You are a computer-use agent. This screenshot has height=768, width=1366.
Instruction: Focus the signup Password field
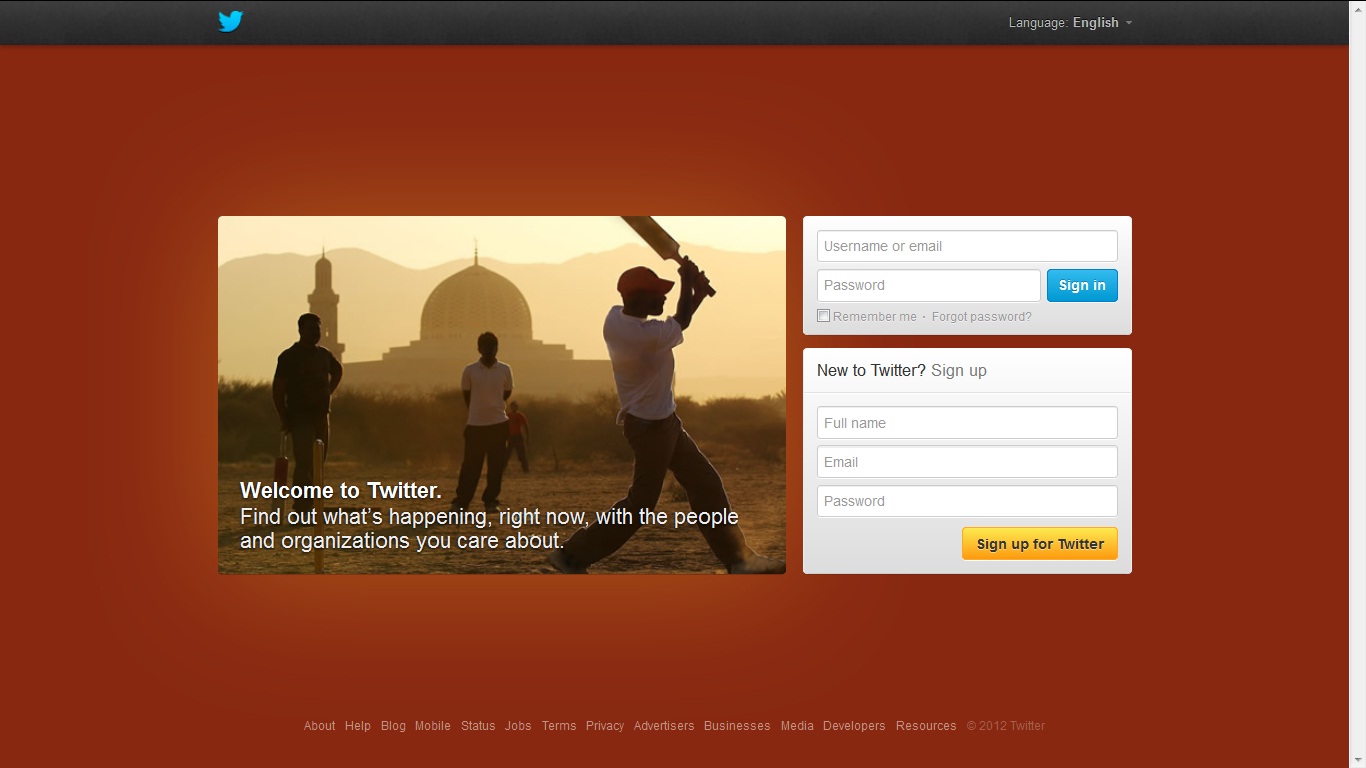pos(967,501)
